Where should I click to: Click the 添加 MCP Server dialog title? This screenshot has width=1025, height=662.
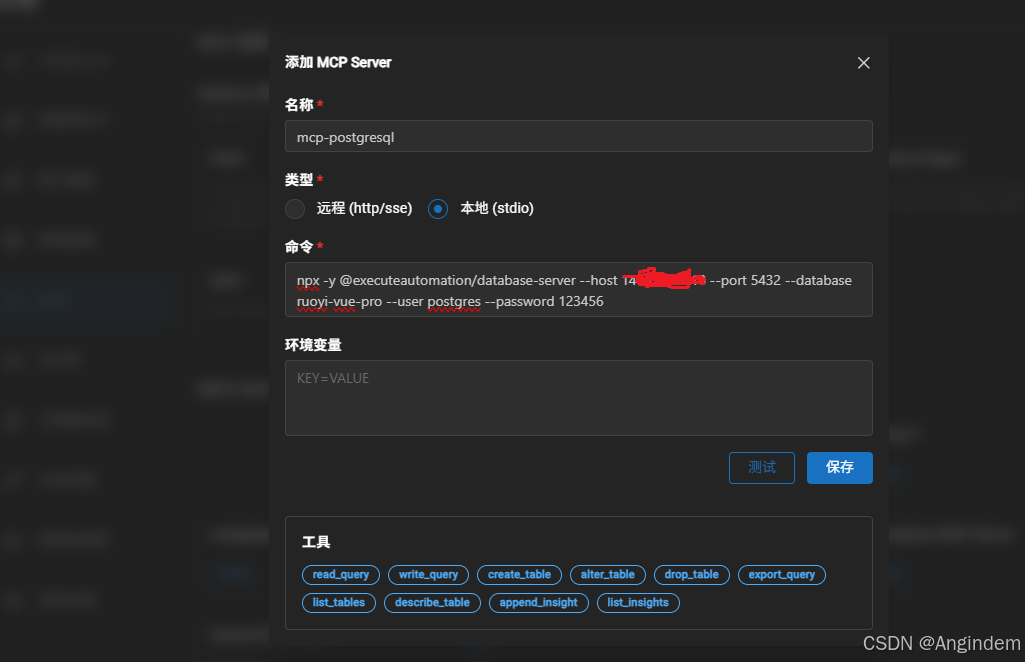coord(338,62)
